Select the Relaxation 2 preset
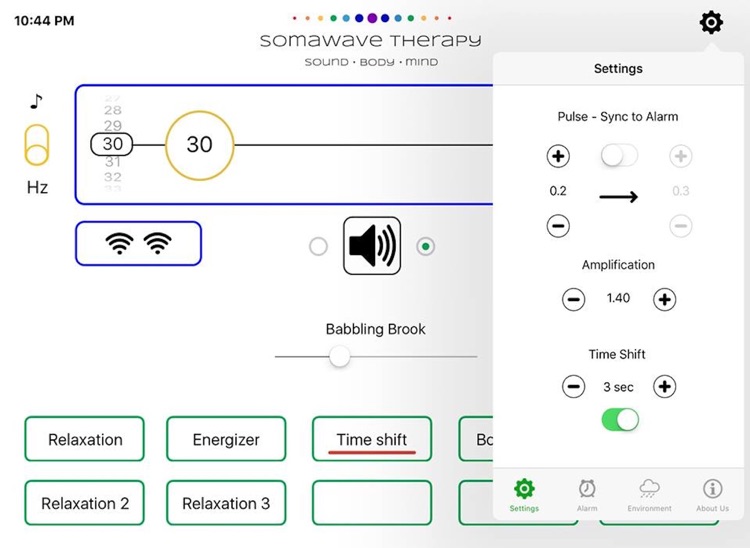The height and width of the screenshot is (548, 750). pos(85,503)
